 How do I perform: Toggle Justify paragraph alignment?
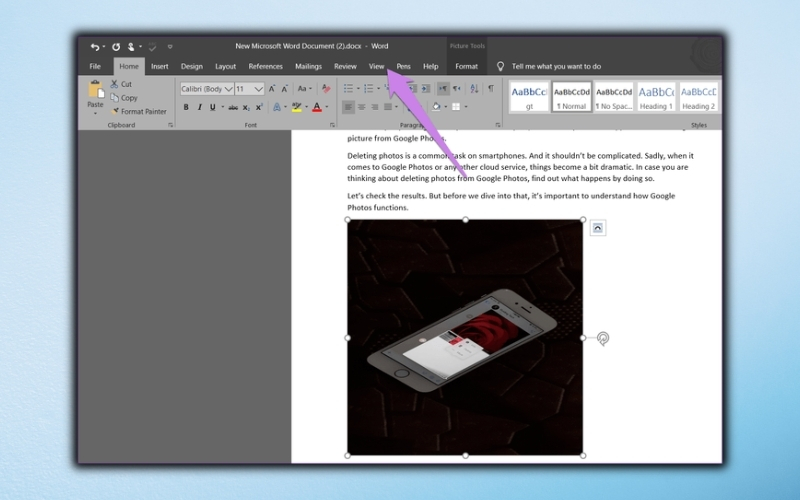point(388,107)
